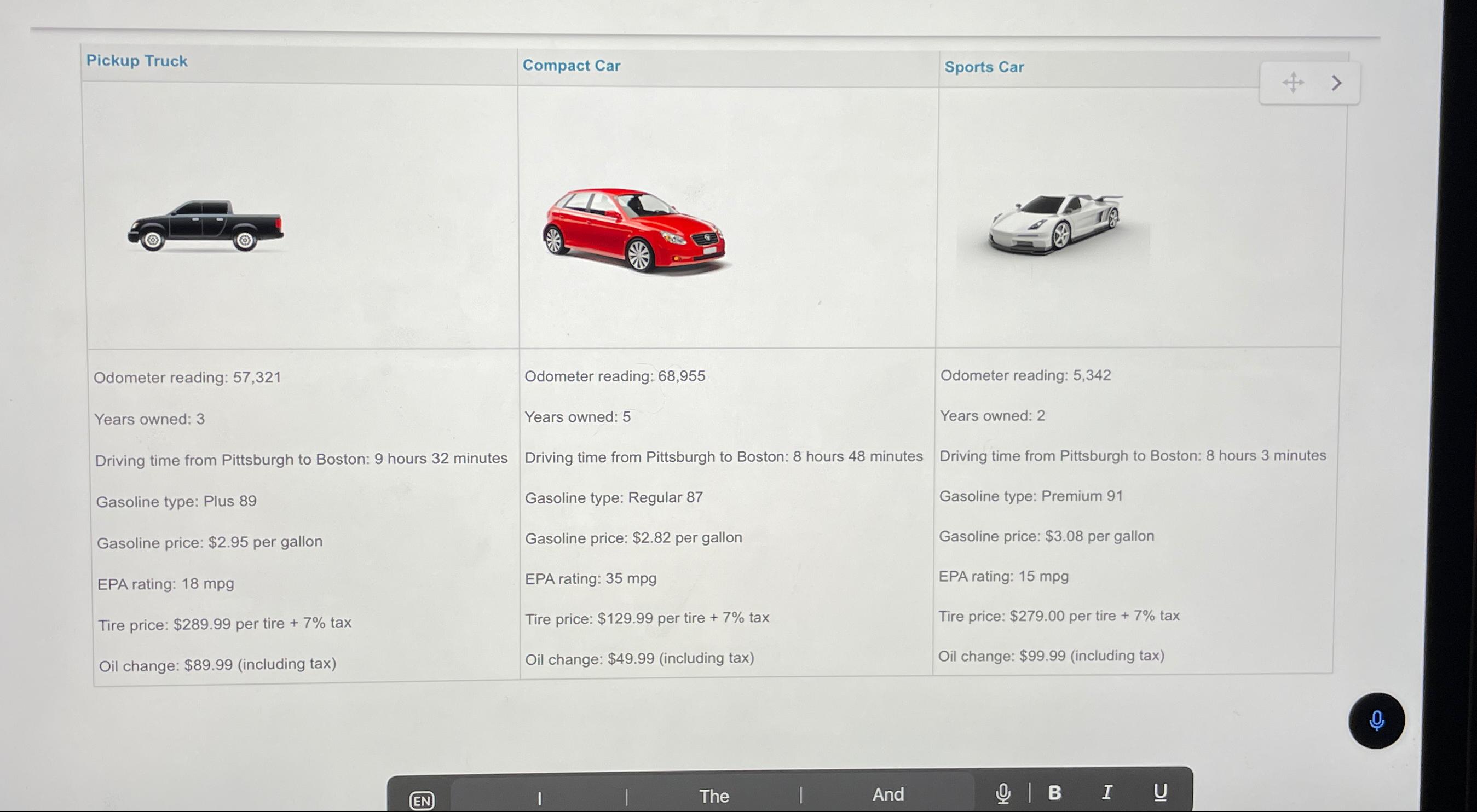Viewport: 1477px width, 812px height.
Task: Choose the "I" word suggestion
Action: coord(540,798)
